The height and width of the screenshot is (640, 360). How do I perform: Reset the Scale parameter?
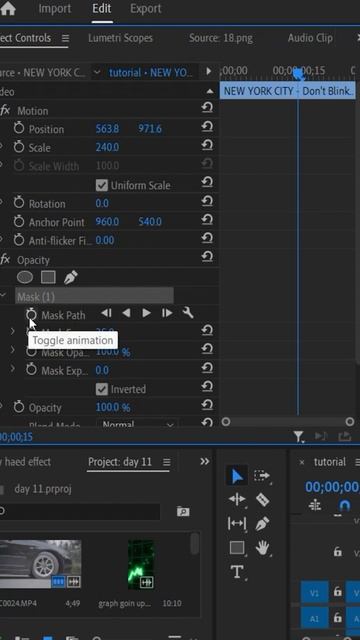pos(207,145)
